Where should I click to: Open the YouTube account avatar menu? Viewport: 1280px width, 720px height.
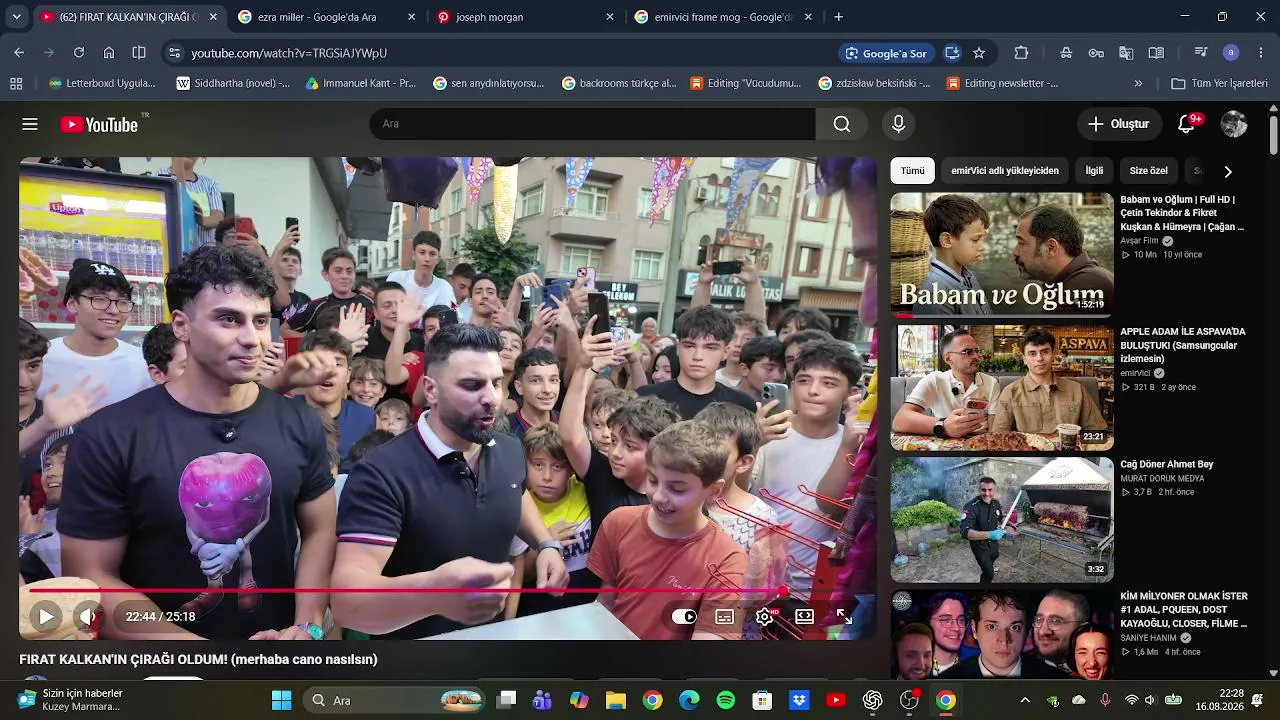pos(1234,124)
